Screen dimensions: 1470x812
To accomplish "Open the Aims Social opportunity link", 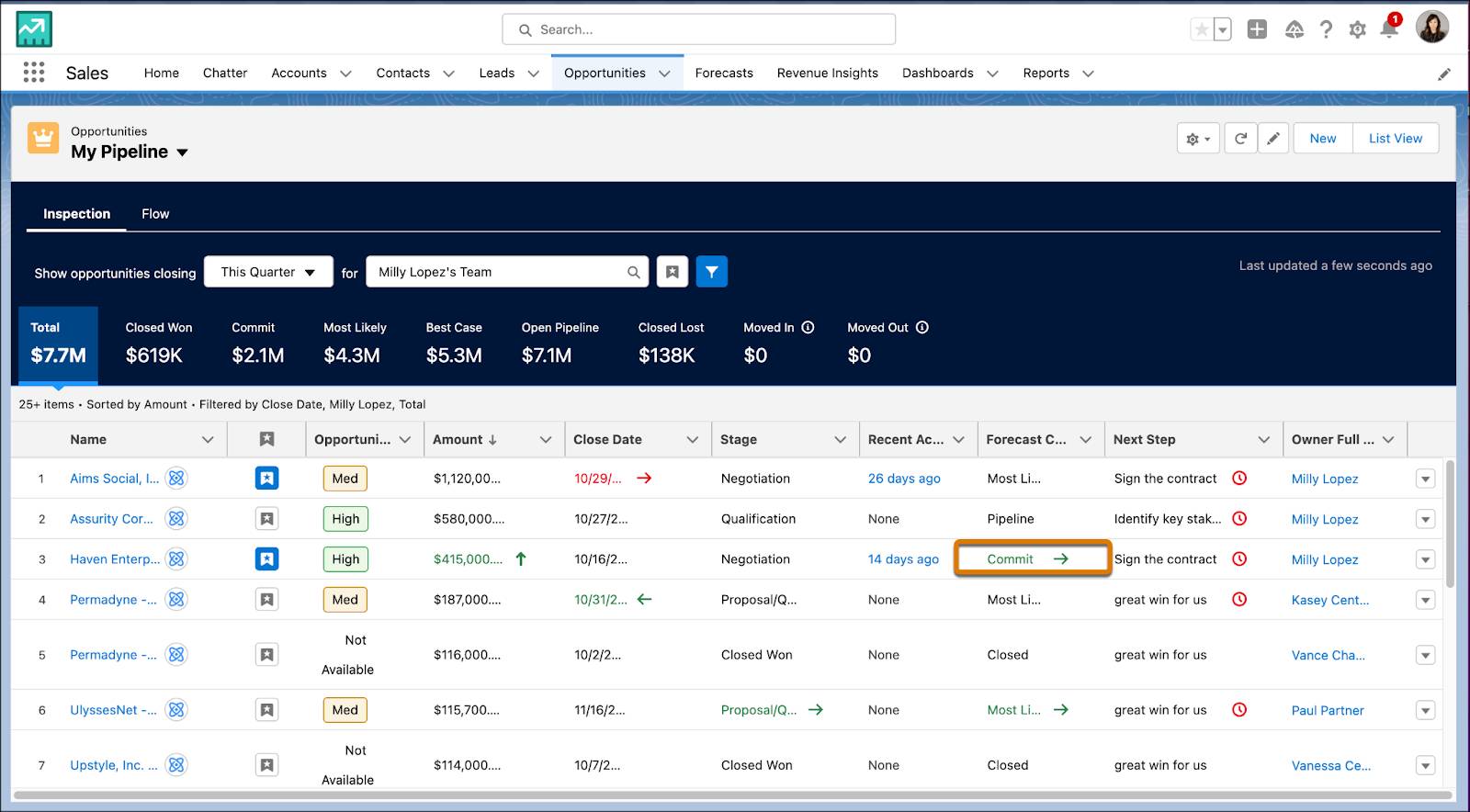I will 114,479.
